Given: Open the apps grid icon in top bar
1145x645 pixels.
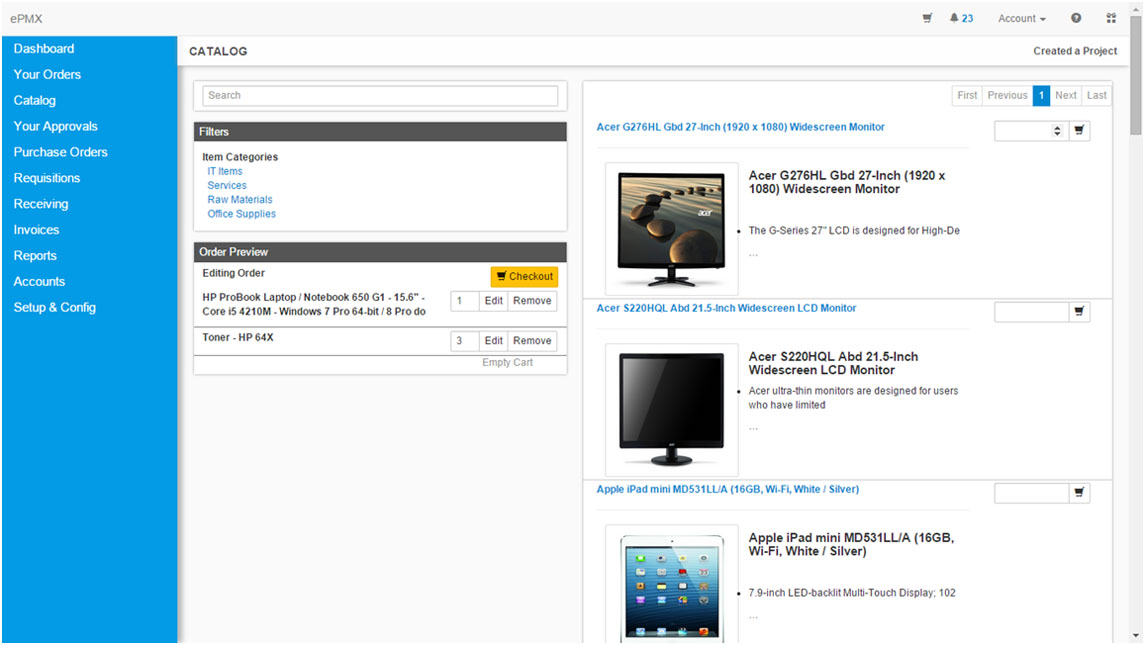Looking at the screenshot, I should pos(1111,18).
